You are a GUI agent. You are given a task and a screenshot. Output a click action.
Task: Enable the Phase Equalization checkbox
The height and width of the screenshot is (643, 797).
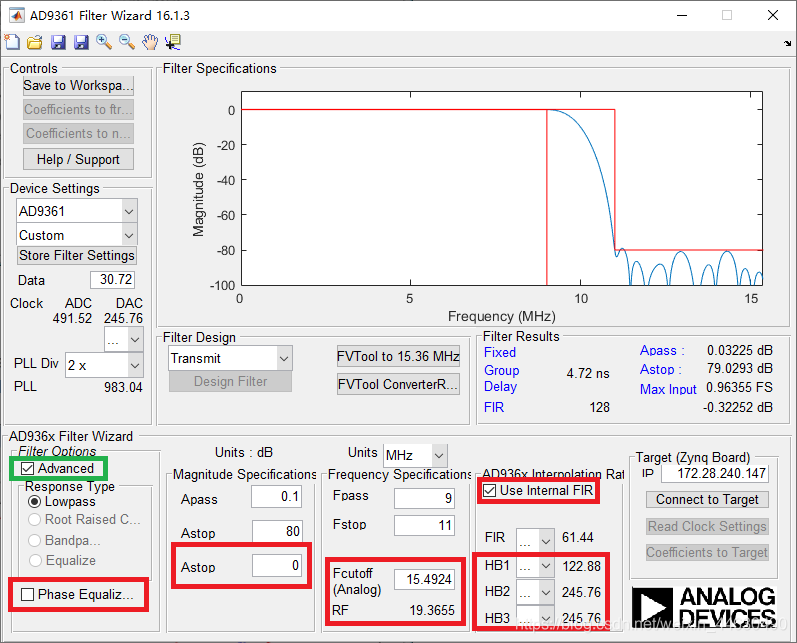tap(27, 594)
